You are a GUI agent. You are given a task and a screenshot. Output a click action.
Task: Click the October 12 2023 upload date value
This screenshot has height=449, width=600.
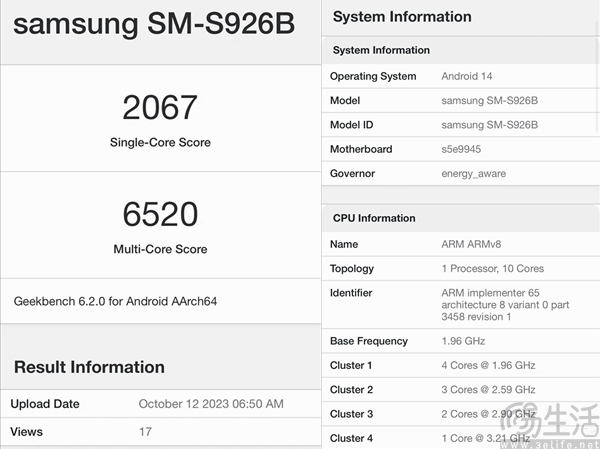pyautogui.click(x=211, y=404)
